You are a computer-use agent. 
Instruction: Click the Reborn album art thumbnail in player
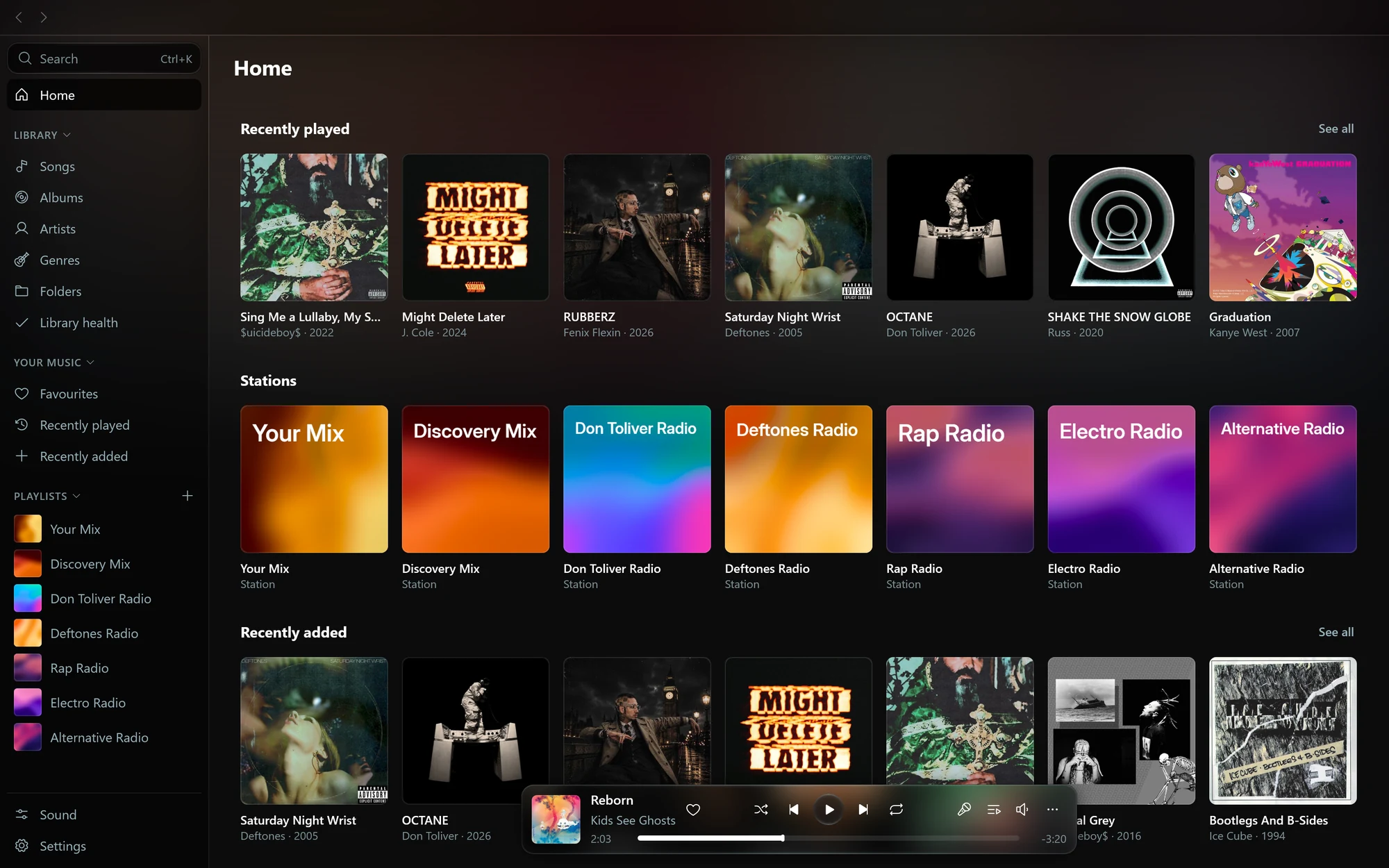pos(556,819)
